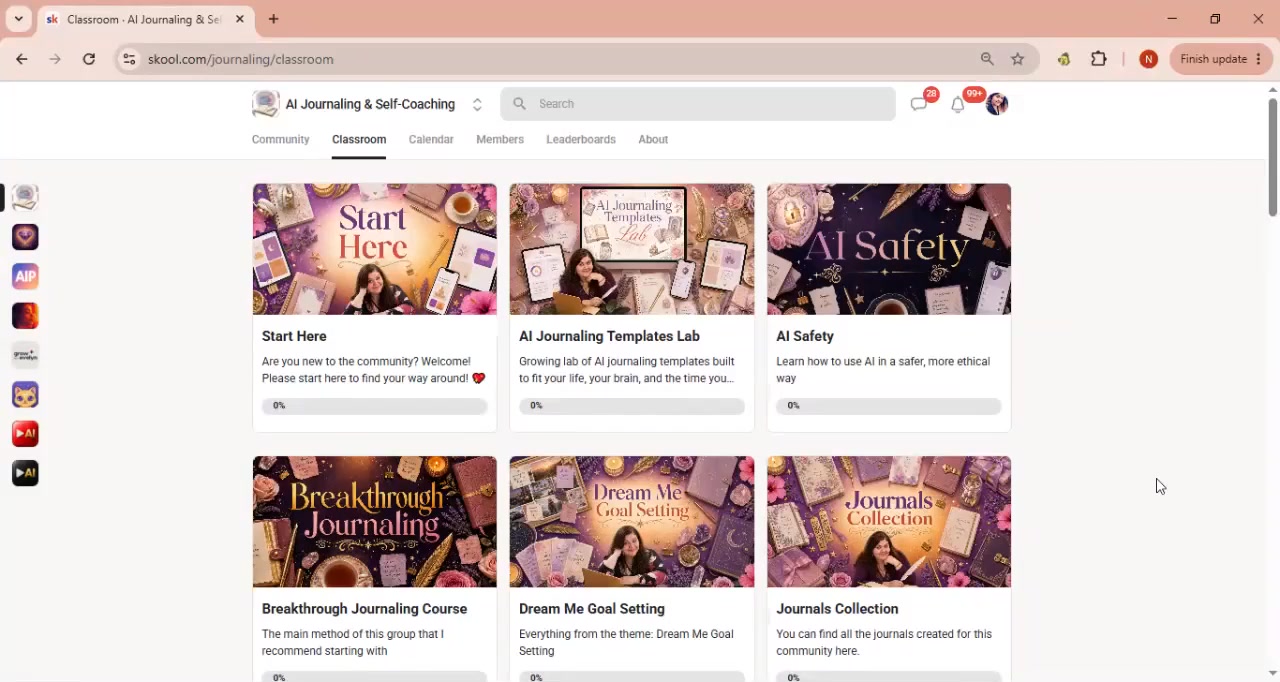This screenshot has height=682, width=1280.
Task: Open the Members tab
Action: pyautogui.click(x=500, y=139)
